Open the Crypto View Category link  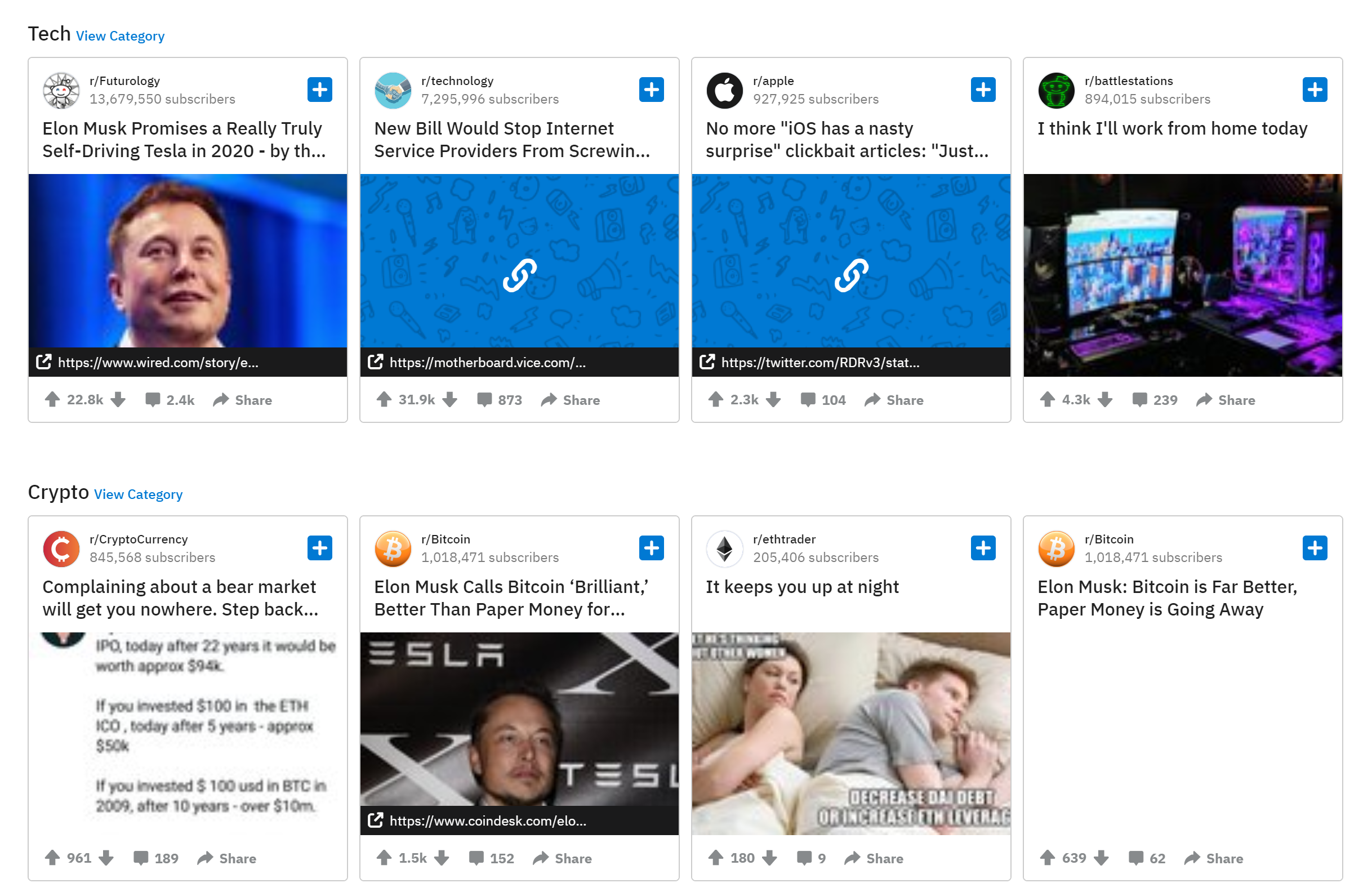coord(138,494)
